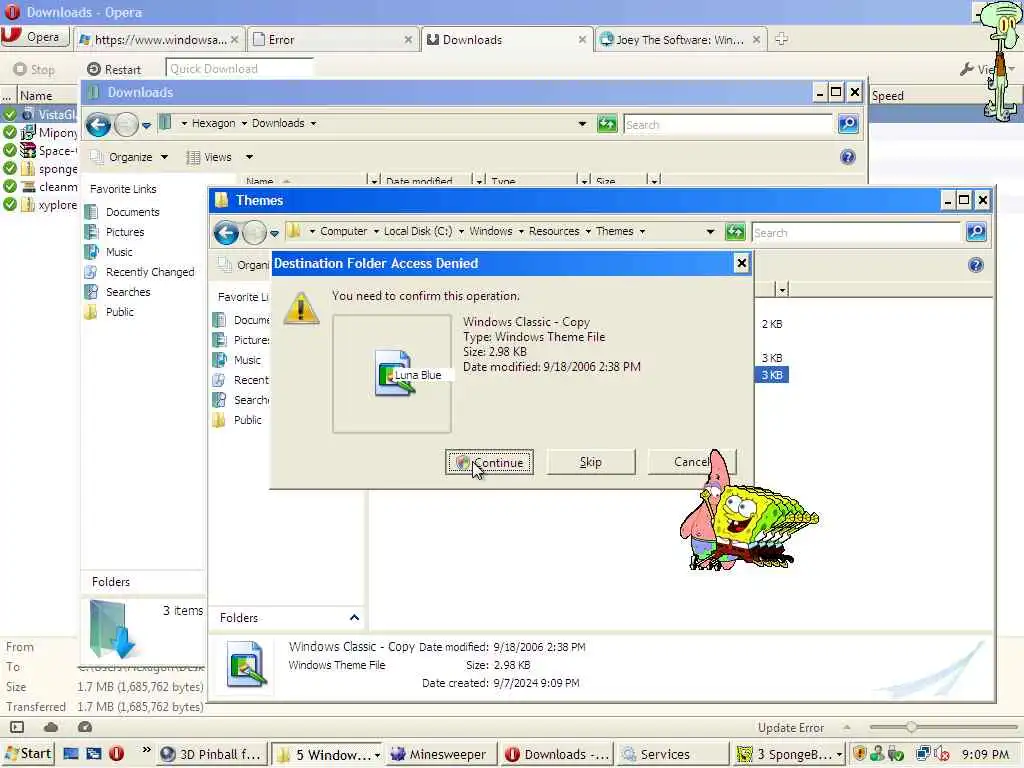Switch to the Error tab in Opera

(333, 40)
